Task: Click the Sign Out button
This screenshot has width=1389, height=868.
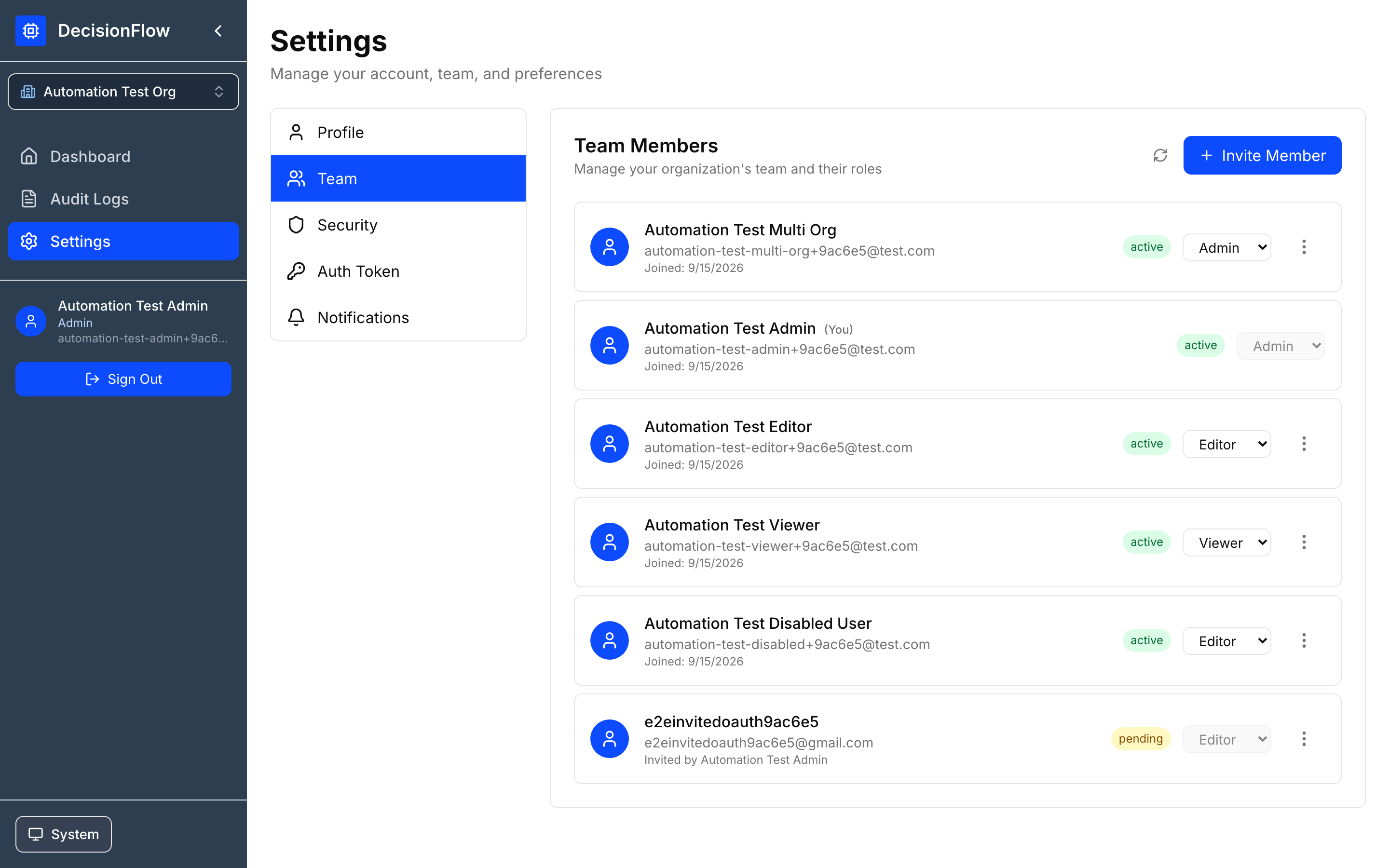Action: [x=123, y=379]
